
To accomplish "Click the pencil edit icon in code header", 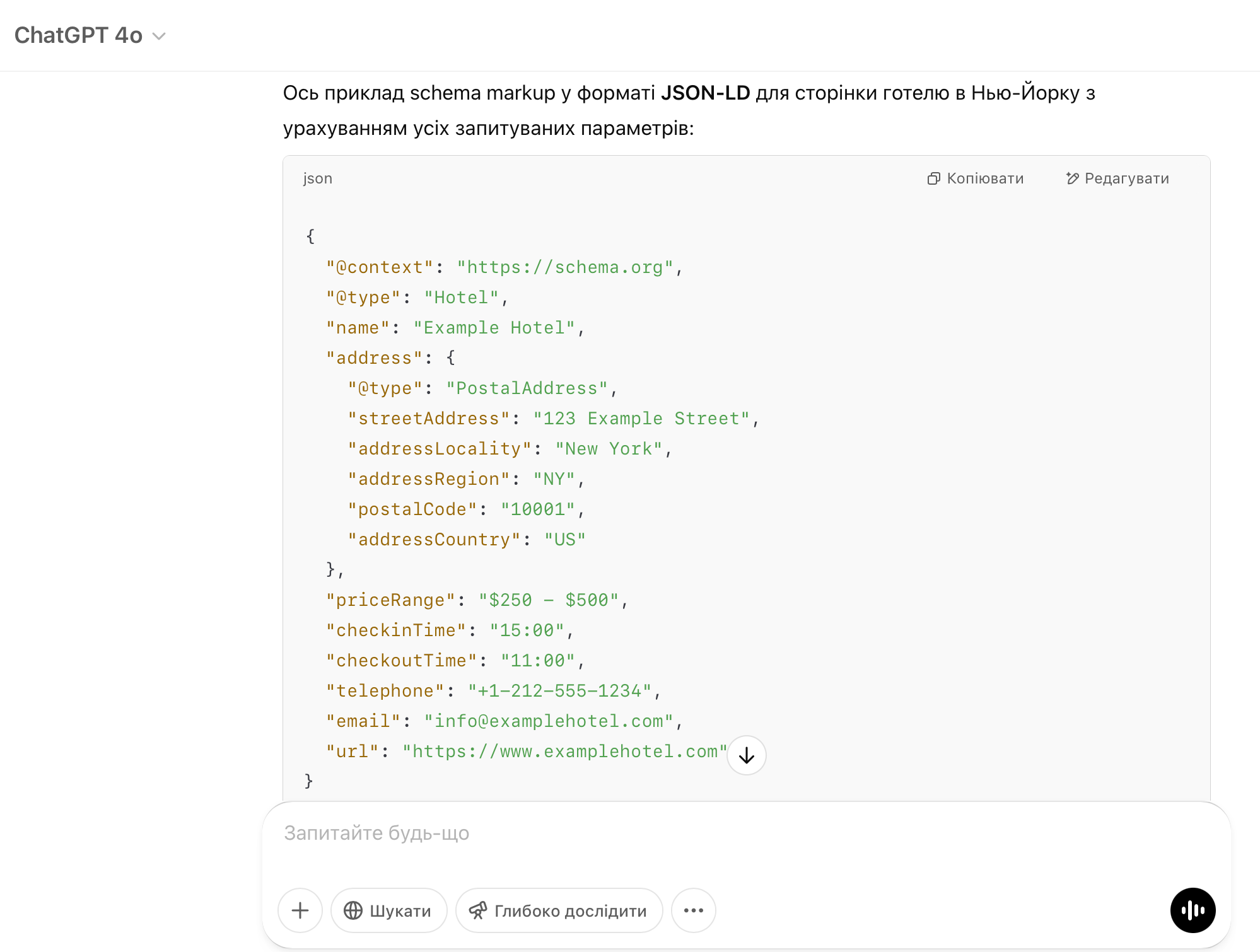I will (1072, 178).
